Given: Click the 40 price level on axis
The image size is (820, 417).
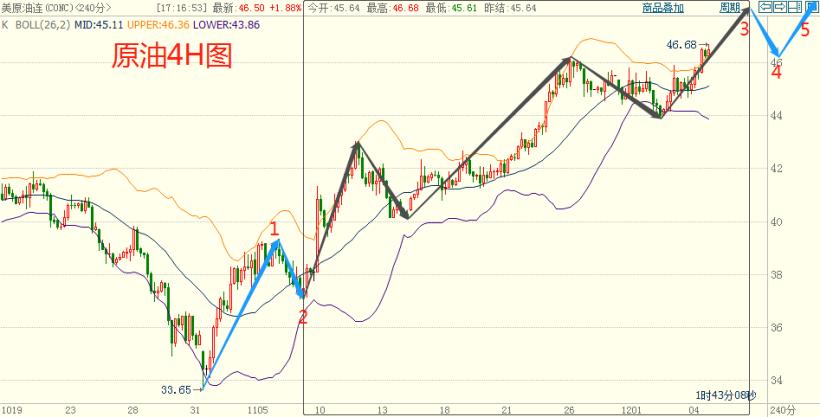Looking at the screenshot, I should coord(776,222).
